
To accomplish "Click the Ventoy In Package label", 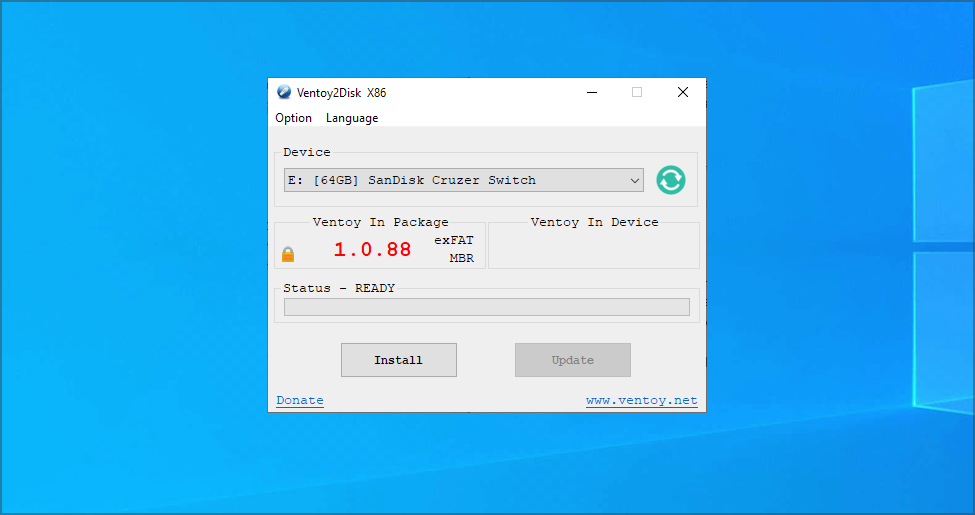I will (x=381, y=222).
